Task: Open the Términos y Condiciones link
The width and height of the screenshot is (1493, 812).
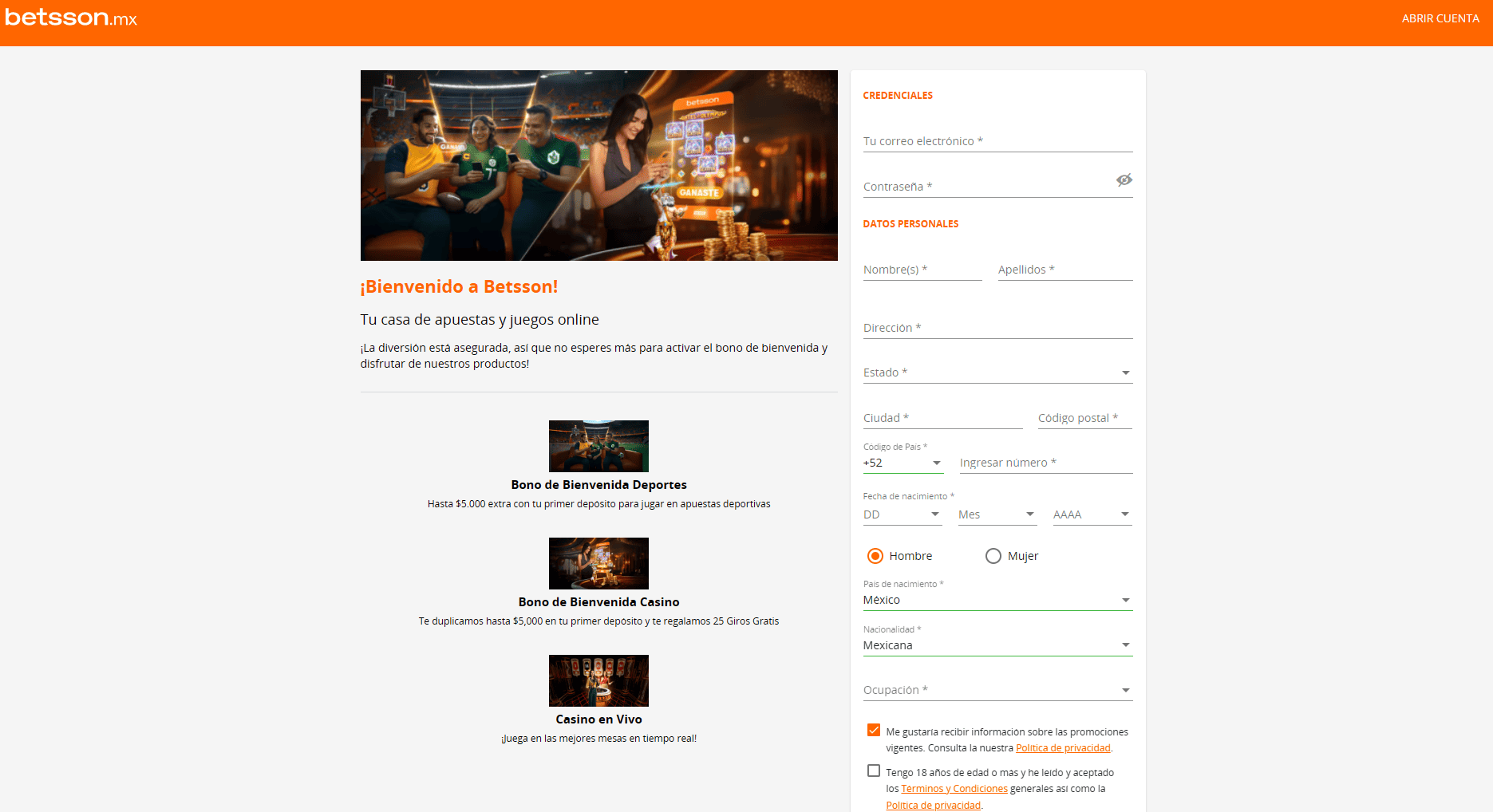Action: (954, 789)
